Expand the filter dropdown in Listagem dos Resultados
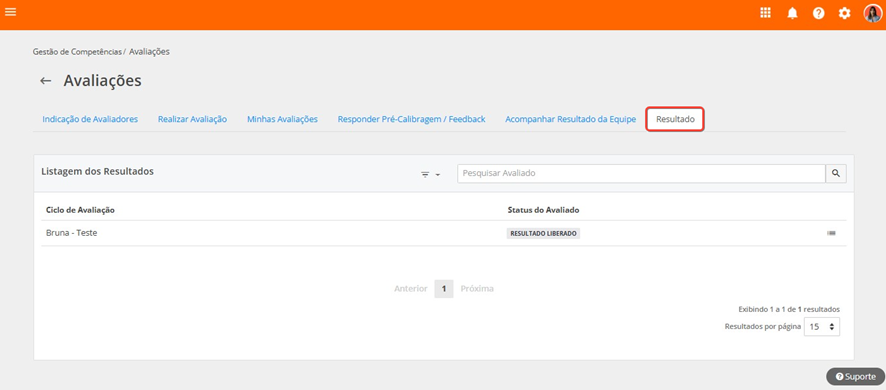The image size is (886, 390). tap(431, 175)
